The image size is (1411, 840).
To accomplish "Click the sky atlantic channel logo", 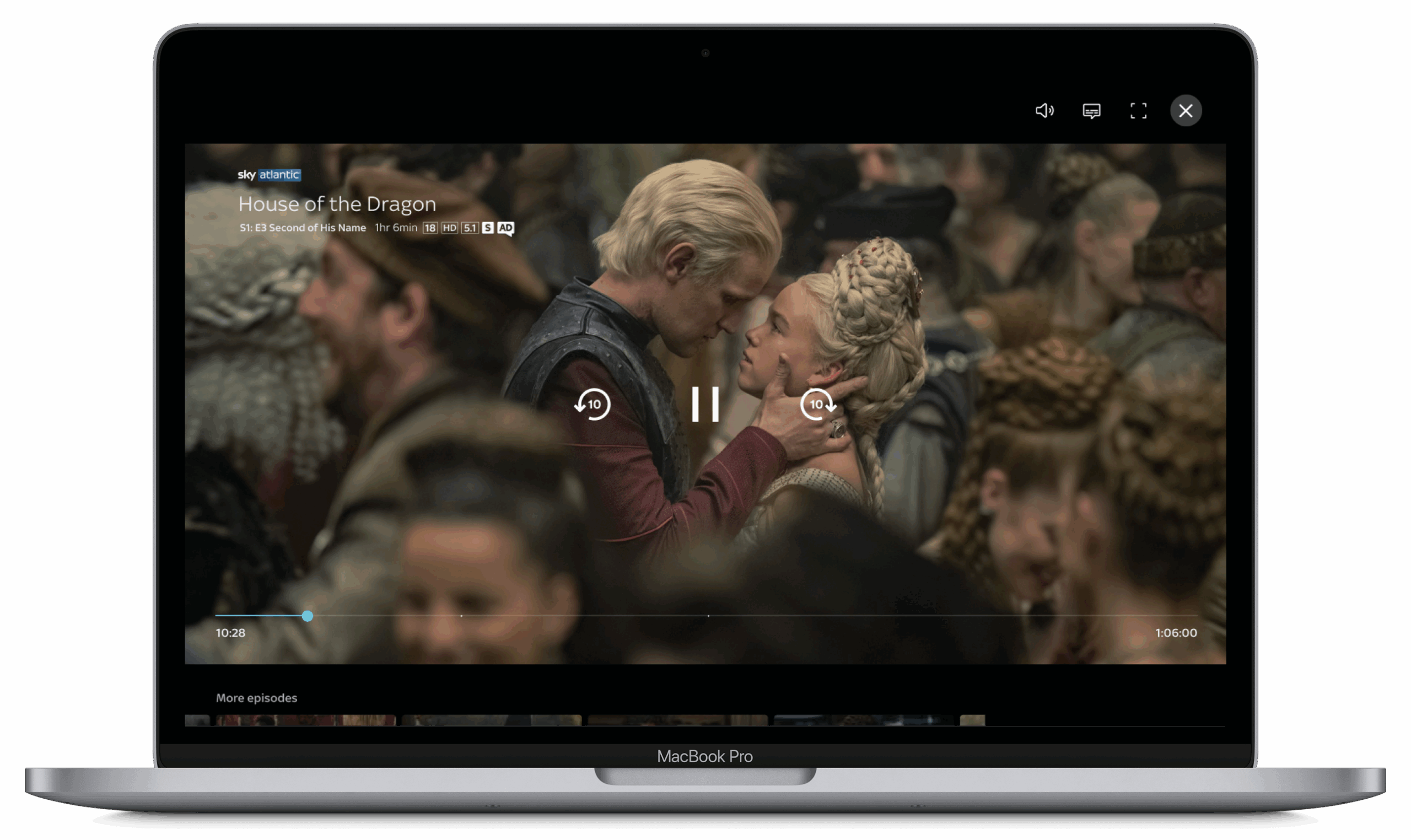I will [270, 174].
